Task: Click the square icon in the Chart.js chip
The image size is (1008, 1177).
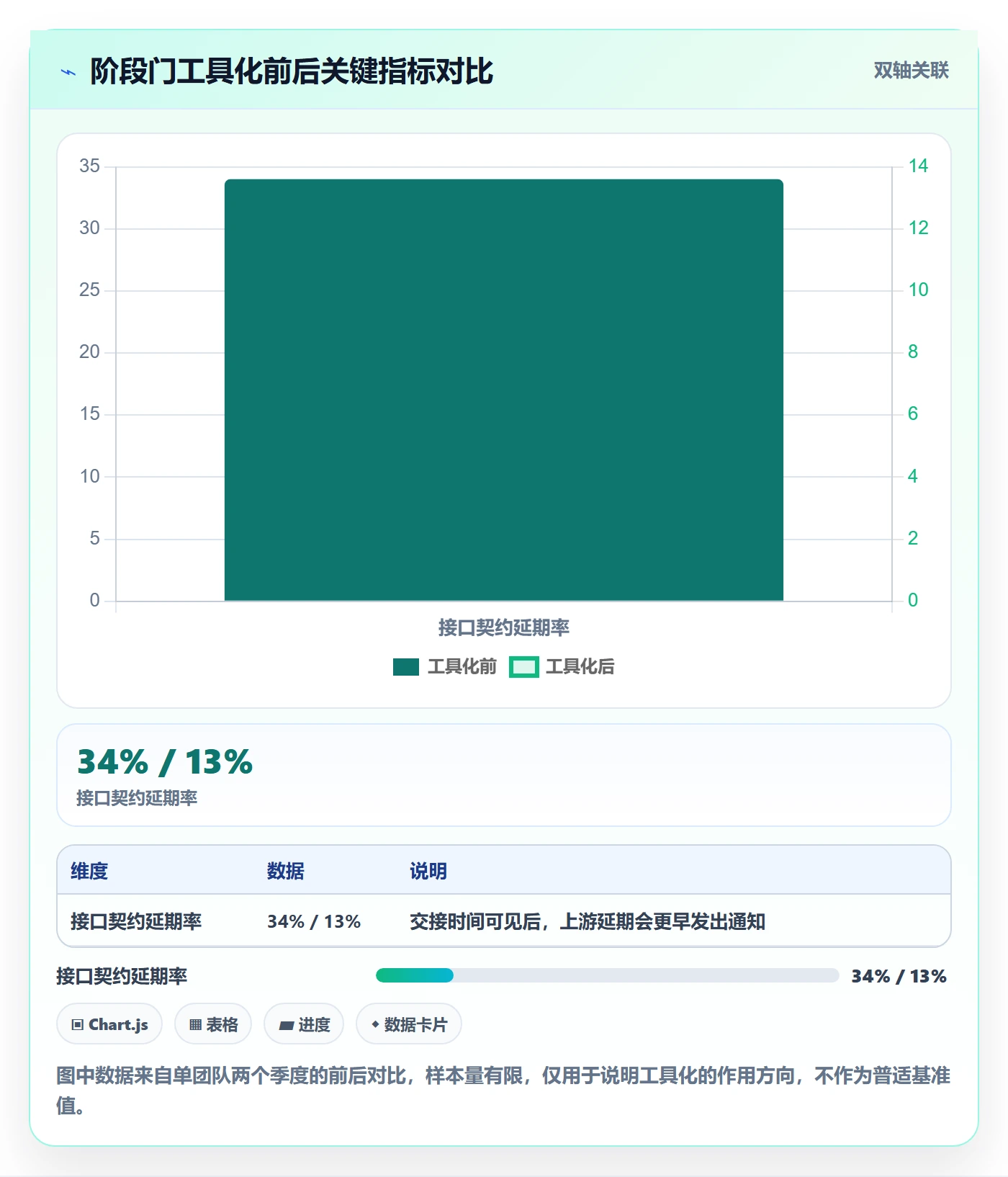Action: pyautogui.click(x=78, y=1024)
